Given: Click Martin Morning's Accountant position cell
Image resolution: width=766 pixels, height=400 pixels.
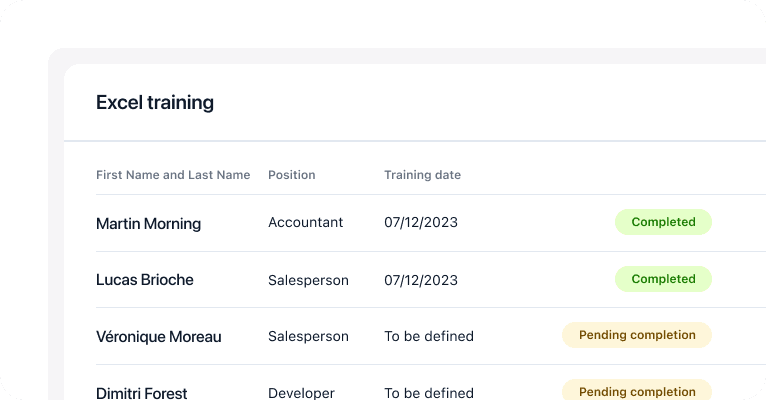Looking at the screenshot, I should (x=305, y=223).
